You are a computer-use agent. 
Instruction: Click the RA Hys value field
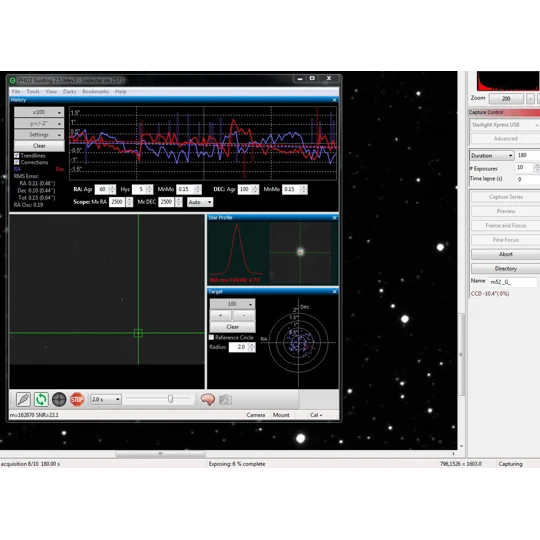click(139, 189)
